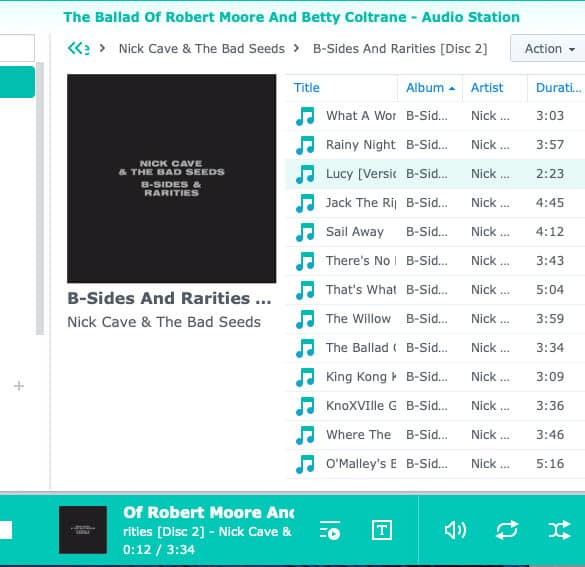The image size is (585, 567).
Task: Click the sidebar search input field
Action: click(17, 48)
